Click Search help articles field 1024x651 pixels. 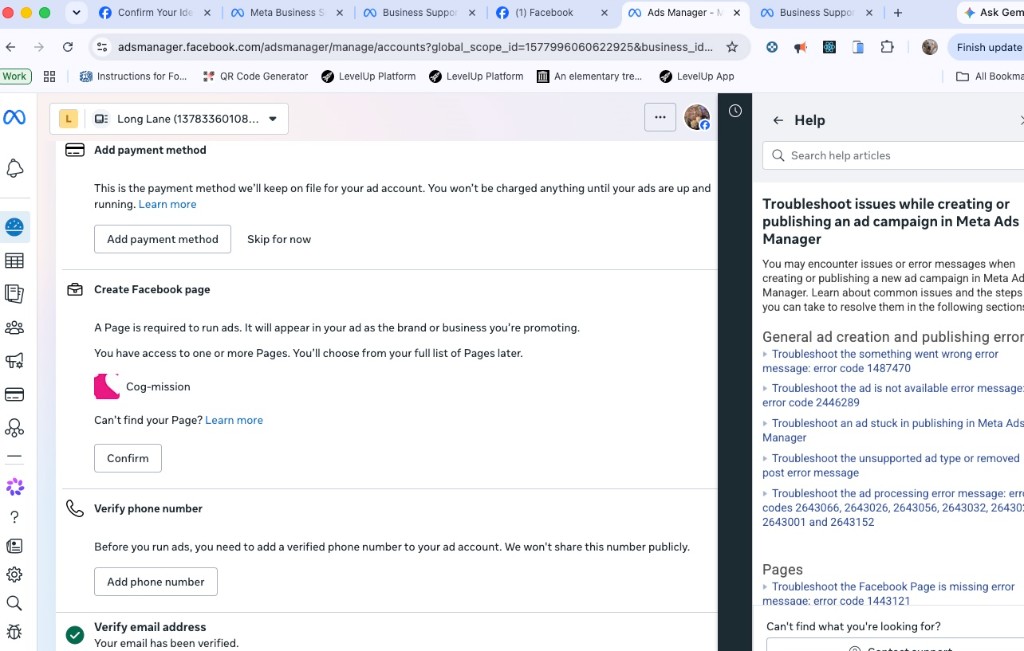point(893,155)
